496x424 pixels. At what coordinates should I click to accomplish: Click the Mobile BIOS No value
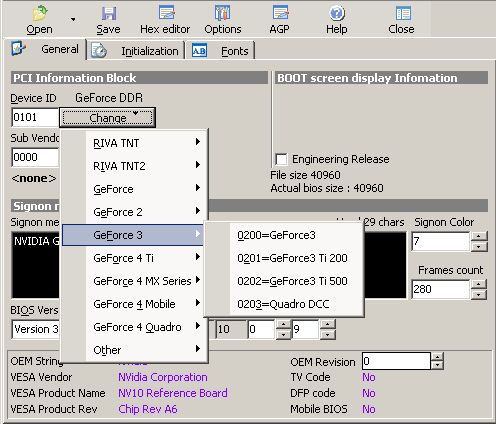click(369, 409)
